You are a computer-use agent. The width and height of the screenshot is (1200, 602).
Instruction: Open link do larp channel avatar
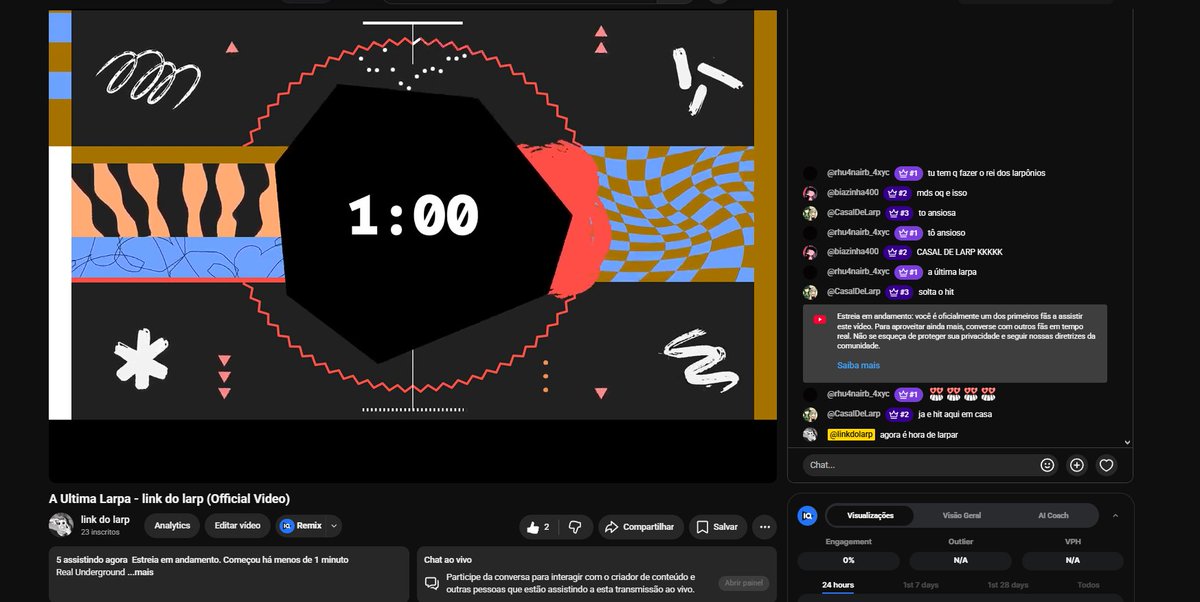(x=61, y=525)
